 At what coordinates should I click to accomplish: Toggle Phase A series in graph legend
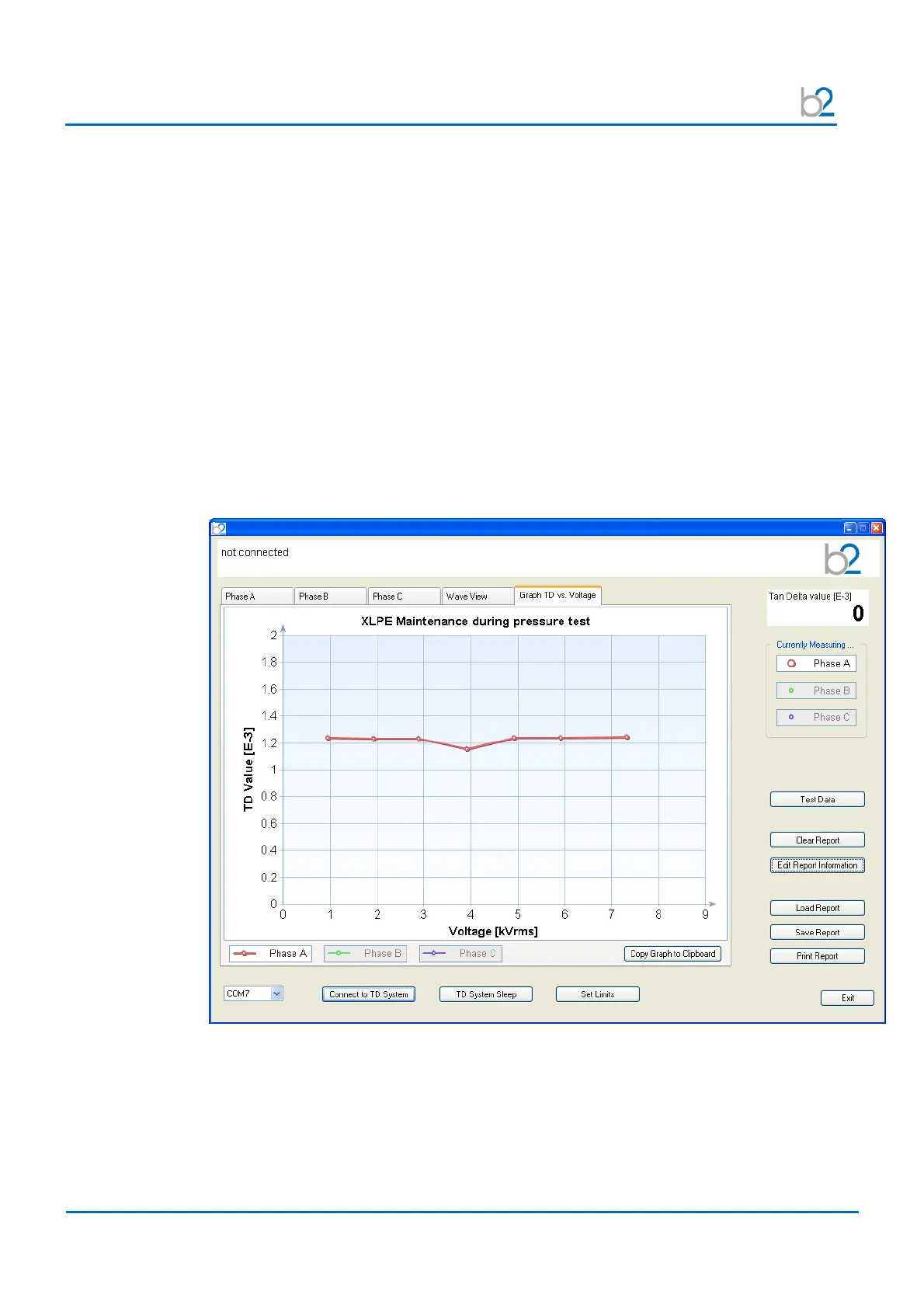click(270, 953)
